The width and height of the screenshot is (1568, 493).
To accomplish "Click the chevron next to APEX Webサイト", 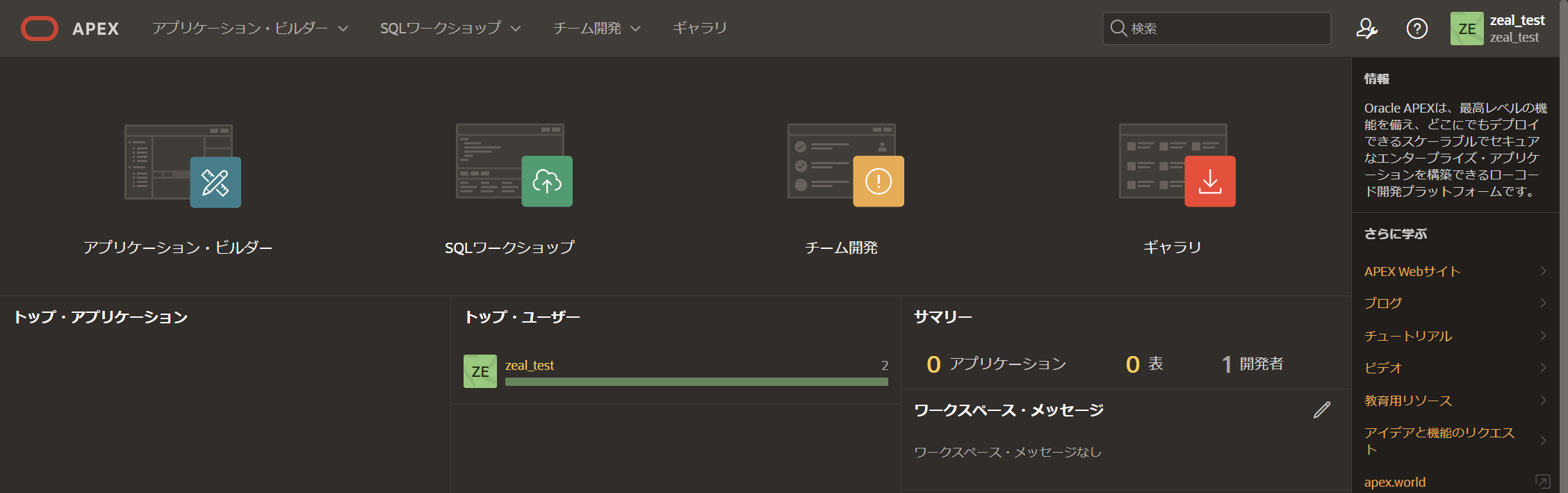I will (x=1543, y=271).
